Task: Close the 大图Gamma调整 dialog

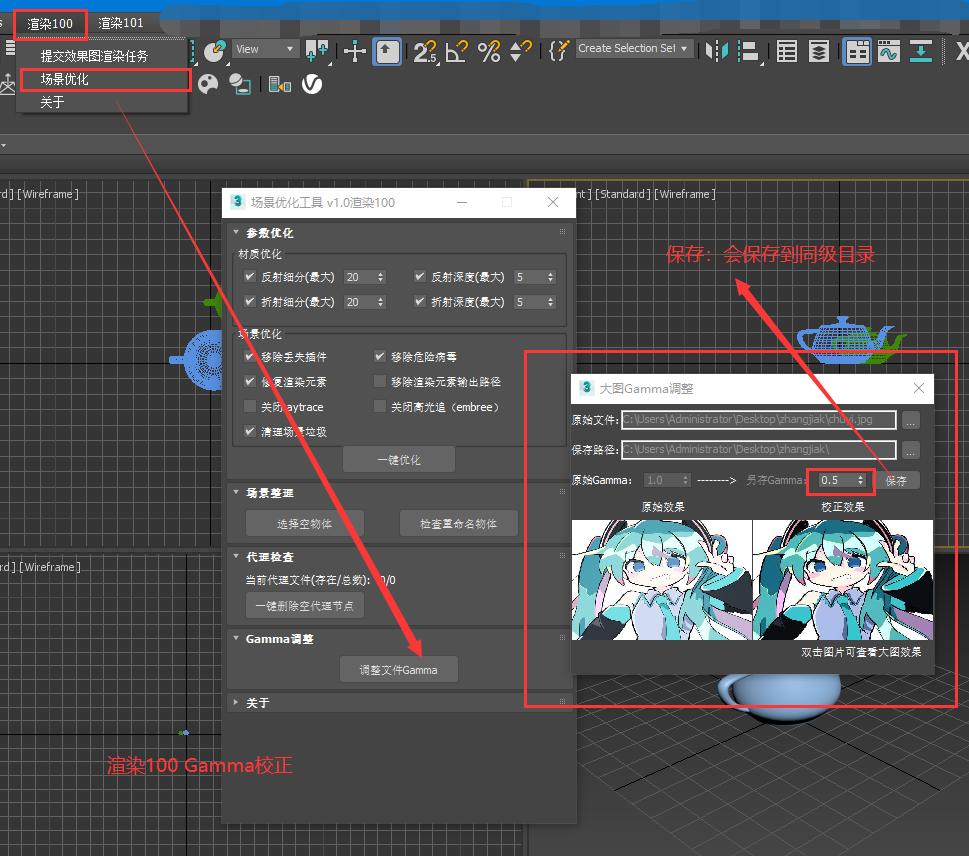Action: [918, 388]
